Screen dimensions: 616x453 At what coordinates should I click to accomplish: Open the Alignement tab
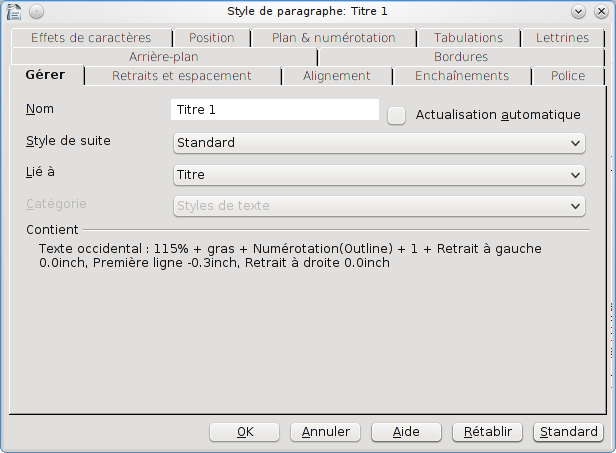tap(337, 76)
